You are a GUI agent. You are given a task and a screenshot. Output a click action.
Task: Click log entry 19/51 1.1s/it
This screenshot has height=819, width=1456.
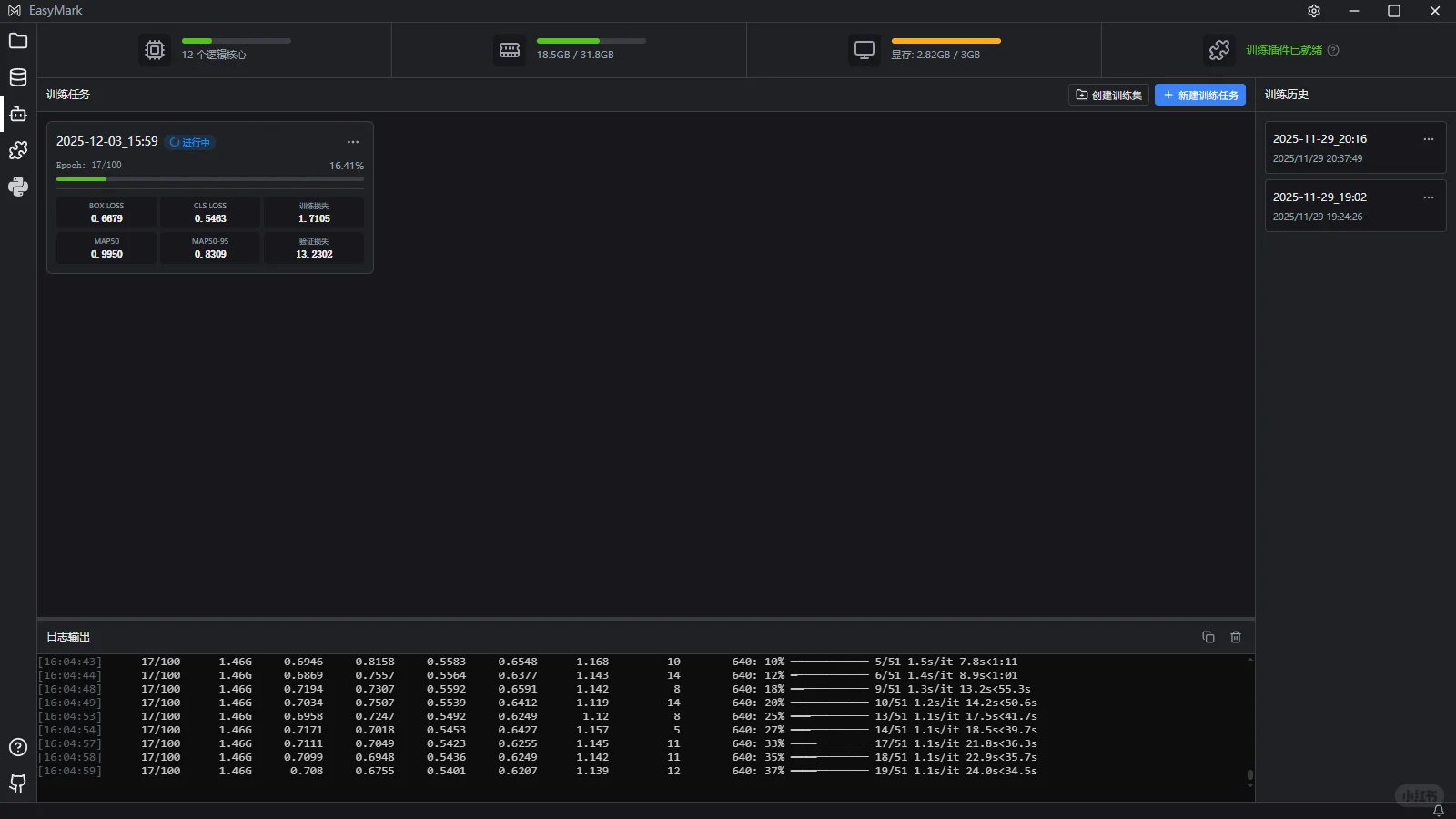coord(956,771)
